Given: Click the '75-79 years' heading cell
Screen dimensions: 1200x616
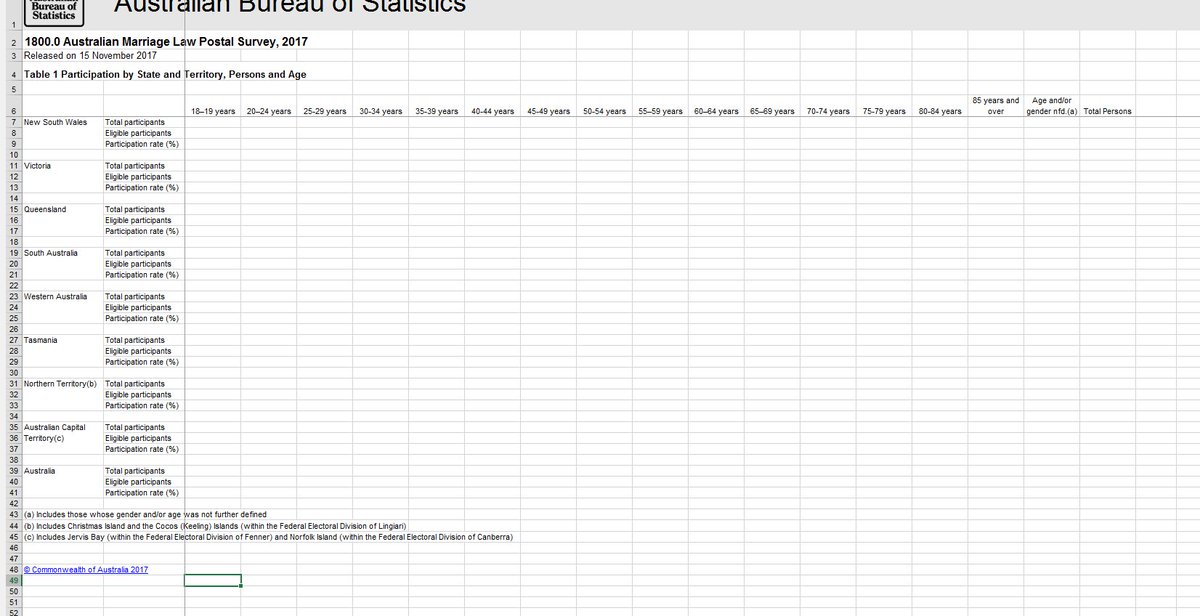Looking at the screenshot, I should [885, 111].
